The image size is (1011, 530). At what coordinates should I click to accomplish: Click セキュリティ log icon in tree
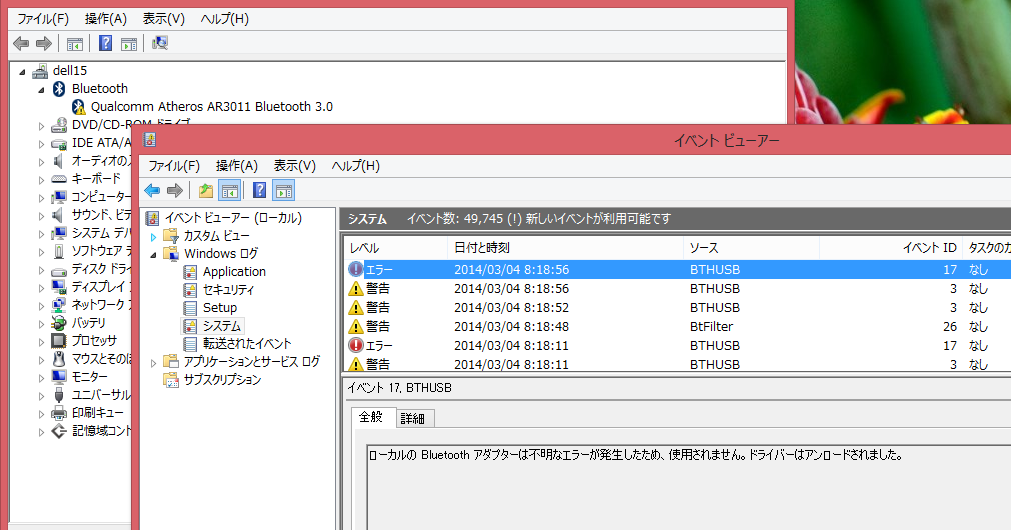click(190, 290)
